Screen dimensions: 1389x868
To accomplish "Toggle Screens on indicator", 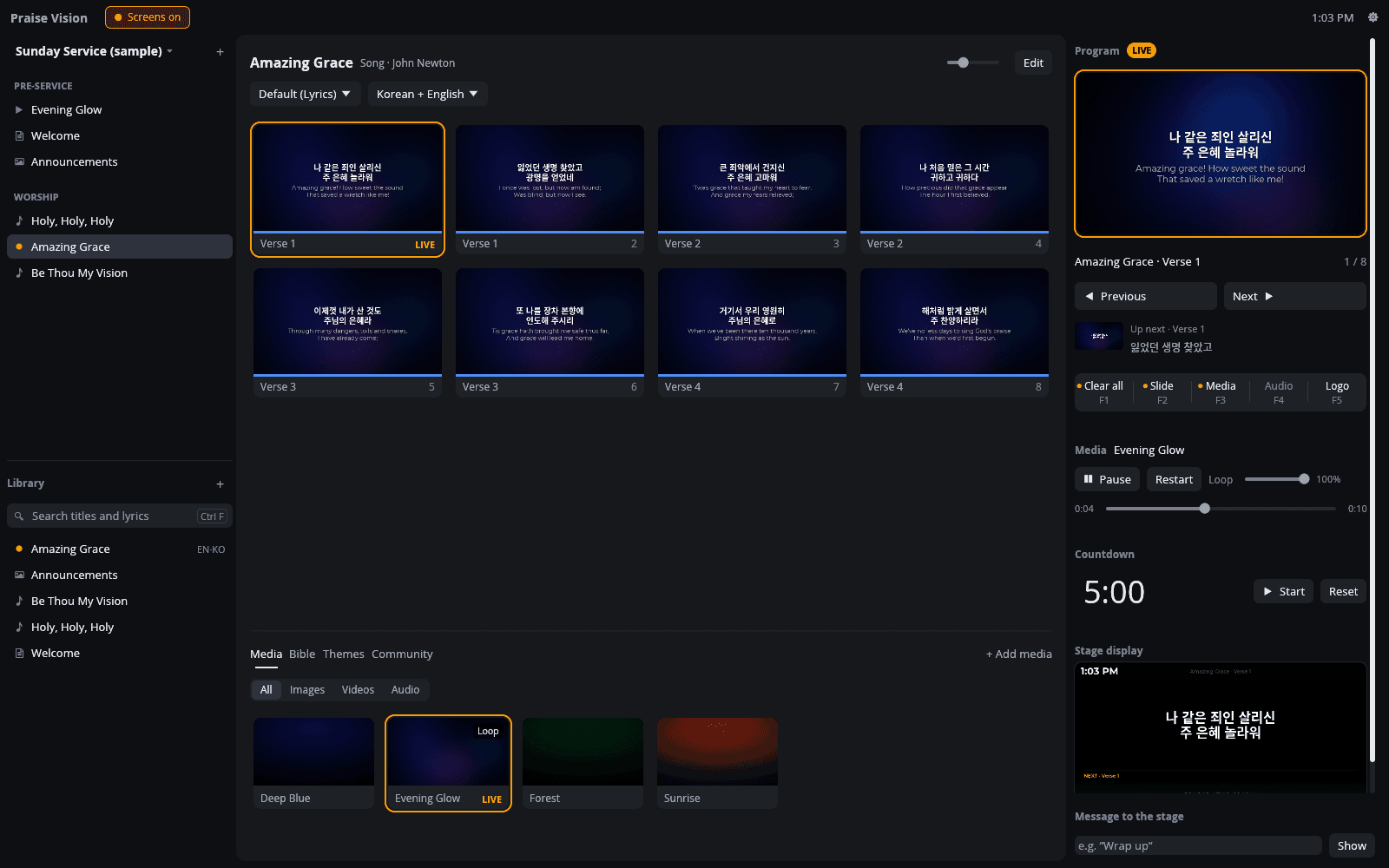I will click(x=148, y=17).
